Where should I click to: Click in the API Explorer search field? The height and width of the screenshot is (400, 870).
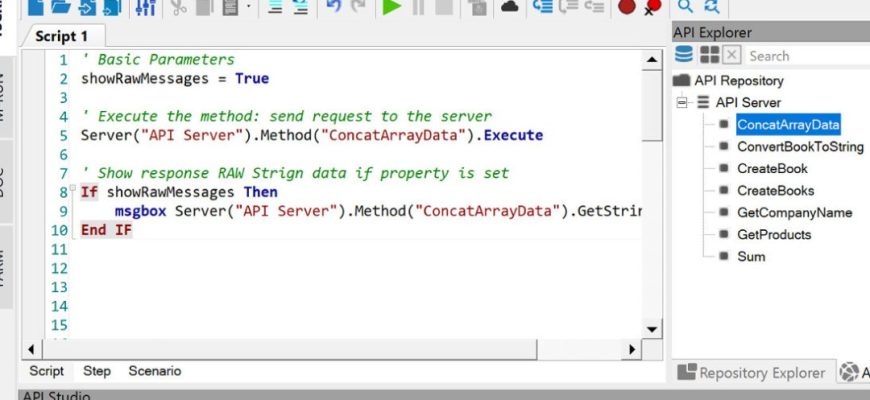[x=805, y=56]
